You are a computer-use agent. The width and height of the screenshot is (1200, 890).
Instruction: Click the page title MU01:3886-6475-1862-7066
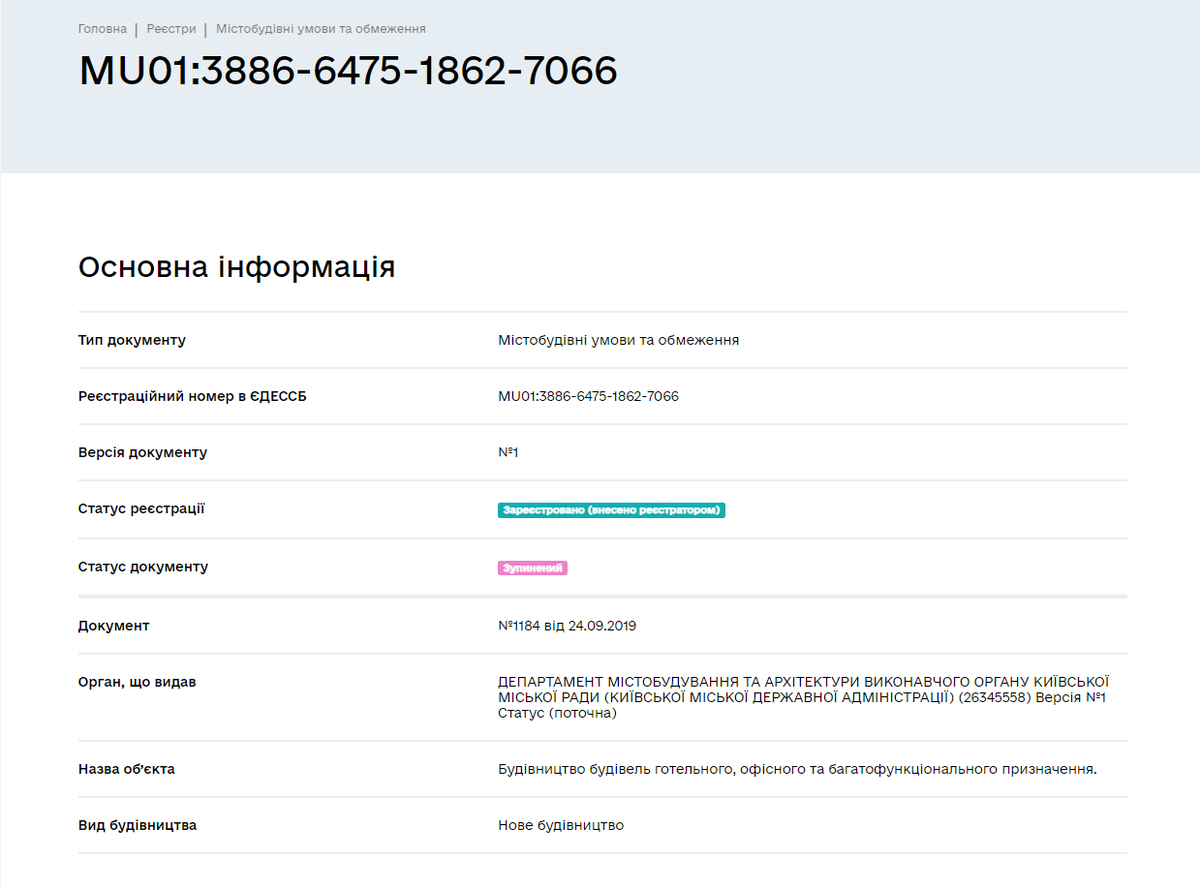tap(348, 71)
